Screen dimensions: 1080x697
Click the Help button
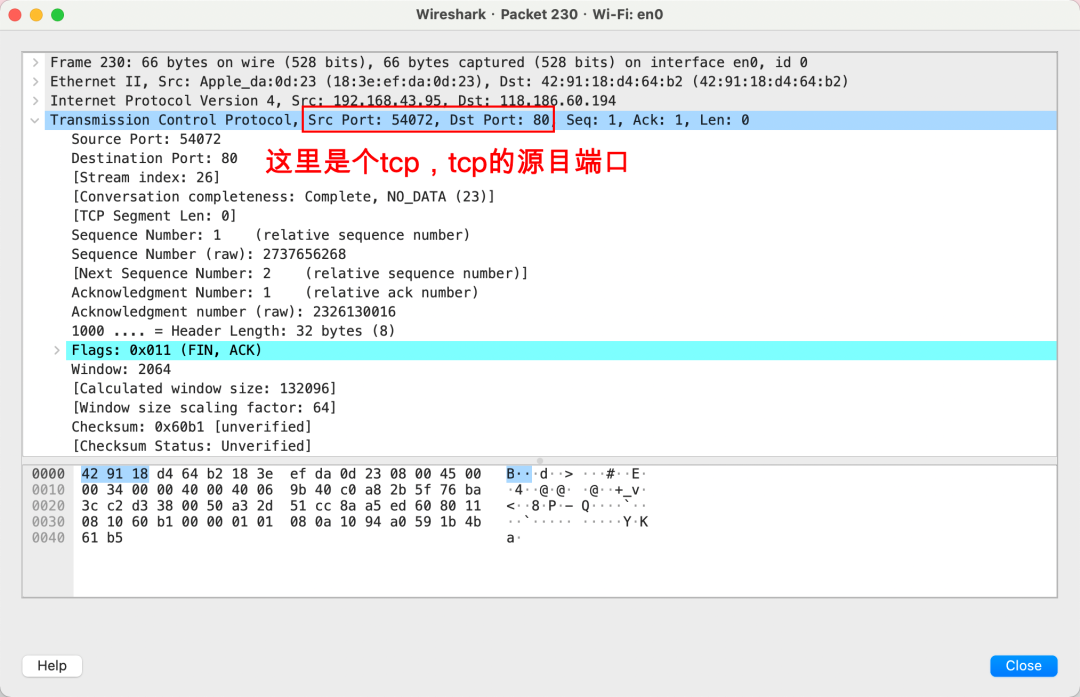coord(52,666)
